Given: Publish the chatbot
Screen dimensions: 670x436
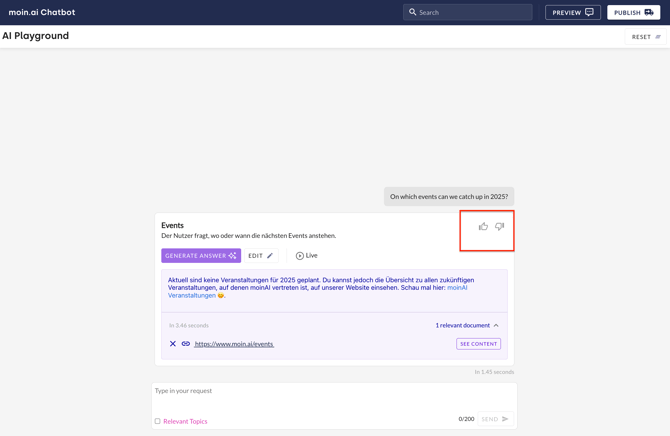Looking at the screenshot, I should [x=633, y=13].
